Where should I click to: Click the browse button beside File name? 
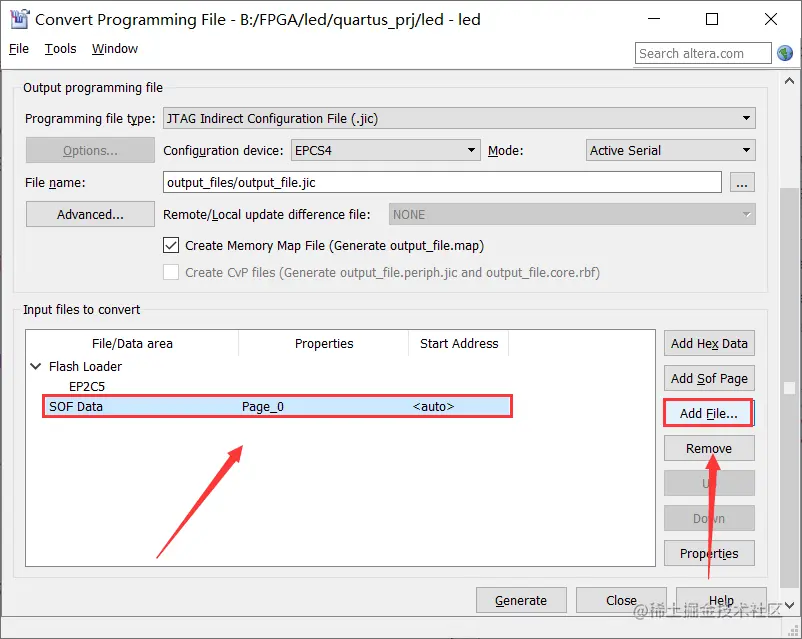pyautogui.click(x=742, y=183)
